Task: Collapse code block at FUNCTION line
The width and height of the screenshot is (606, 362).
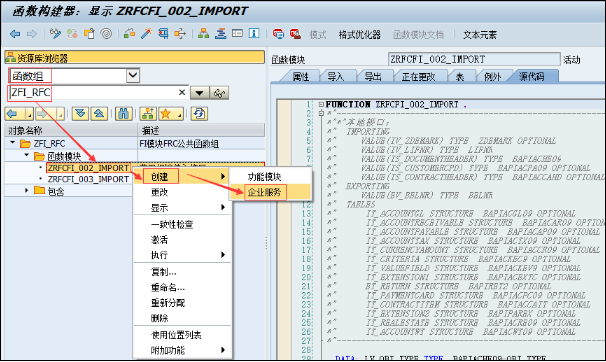Action: (321, 104)
